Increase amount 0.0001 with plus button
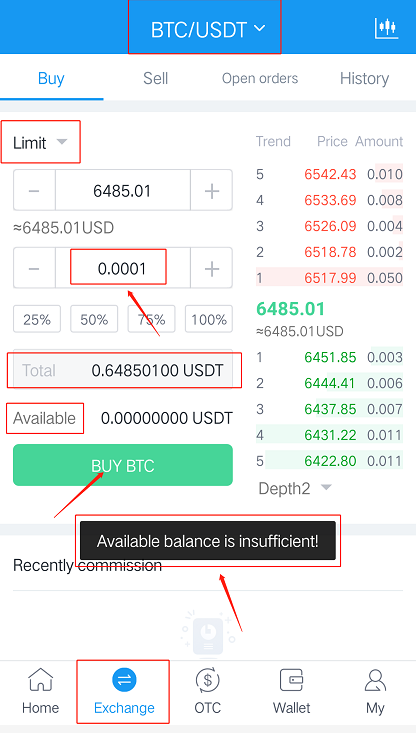 [212, 268]
